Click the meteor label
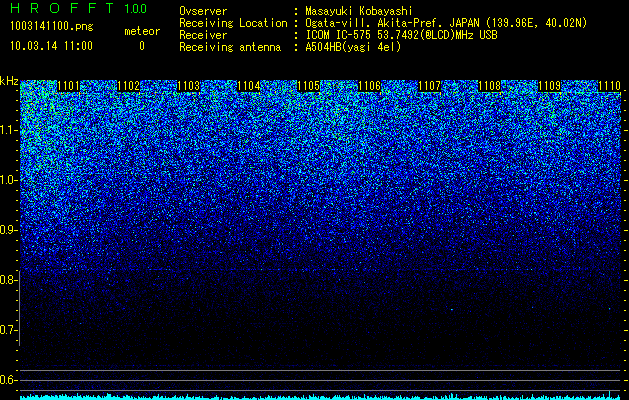This screenshot has height=400, width=629. click(142, 31)
